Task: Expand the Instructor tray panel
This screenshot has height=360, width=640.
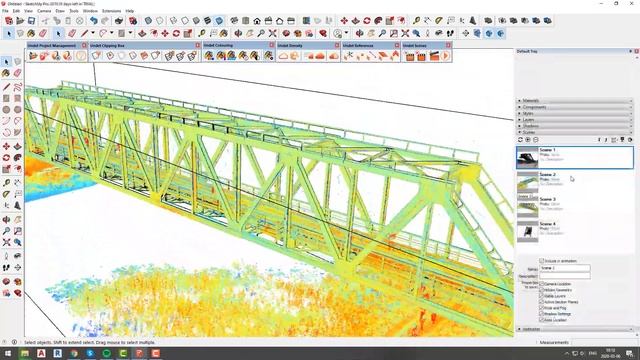Action: click(x=575, y=329)
